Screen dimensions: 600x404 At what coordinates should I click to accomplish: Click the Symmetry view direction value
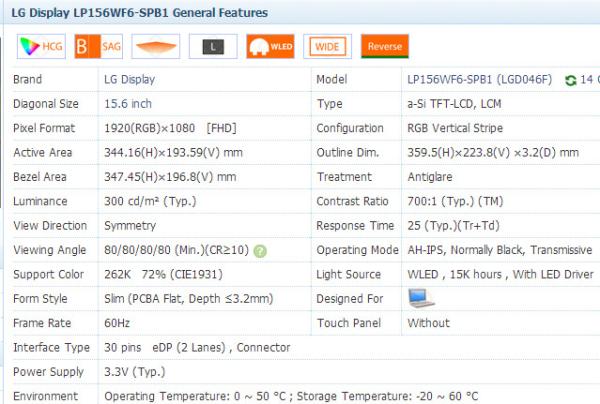130,226
